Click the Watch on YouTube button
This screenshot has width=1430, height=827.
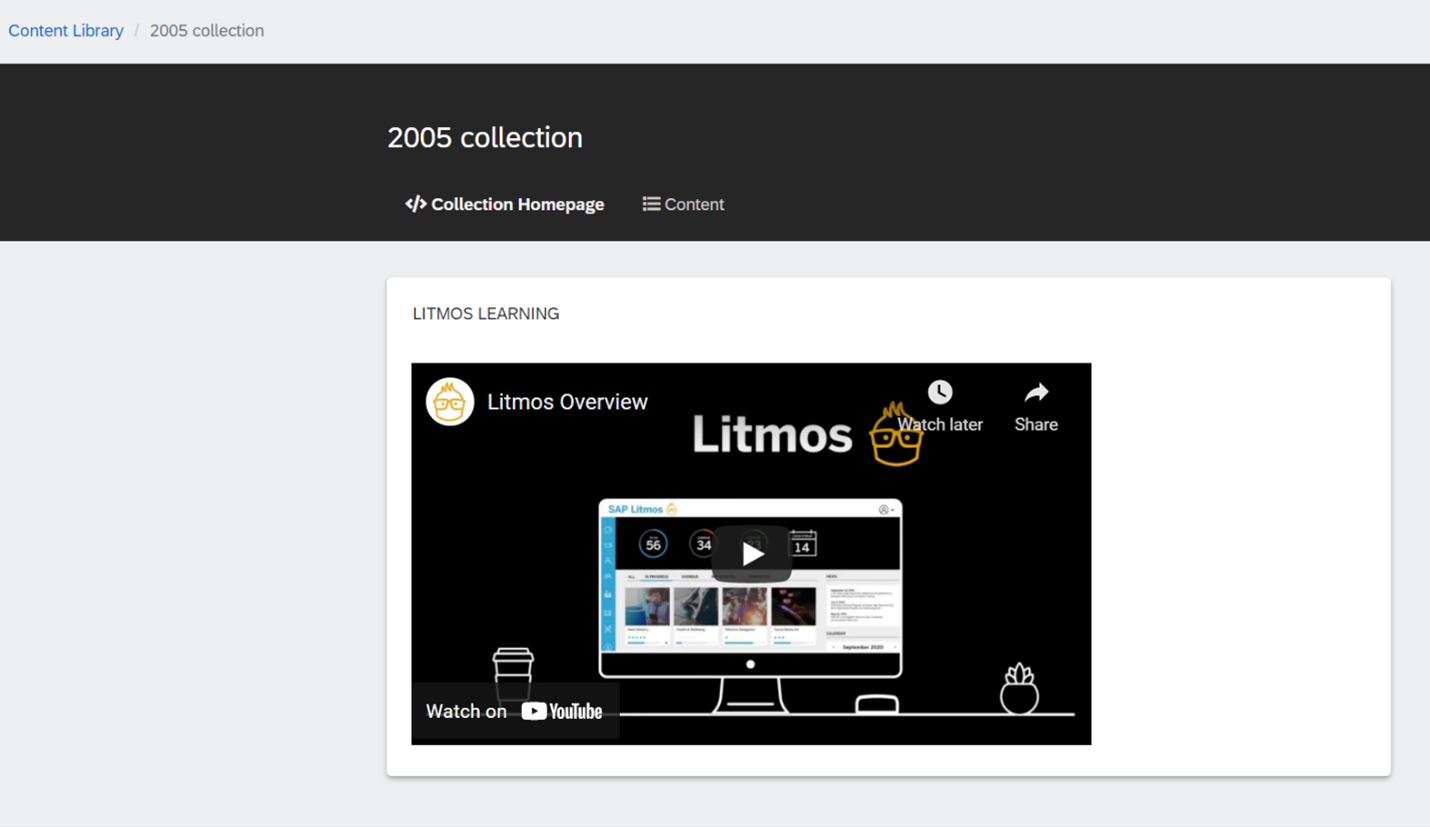click(515, 711)
